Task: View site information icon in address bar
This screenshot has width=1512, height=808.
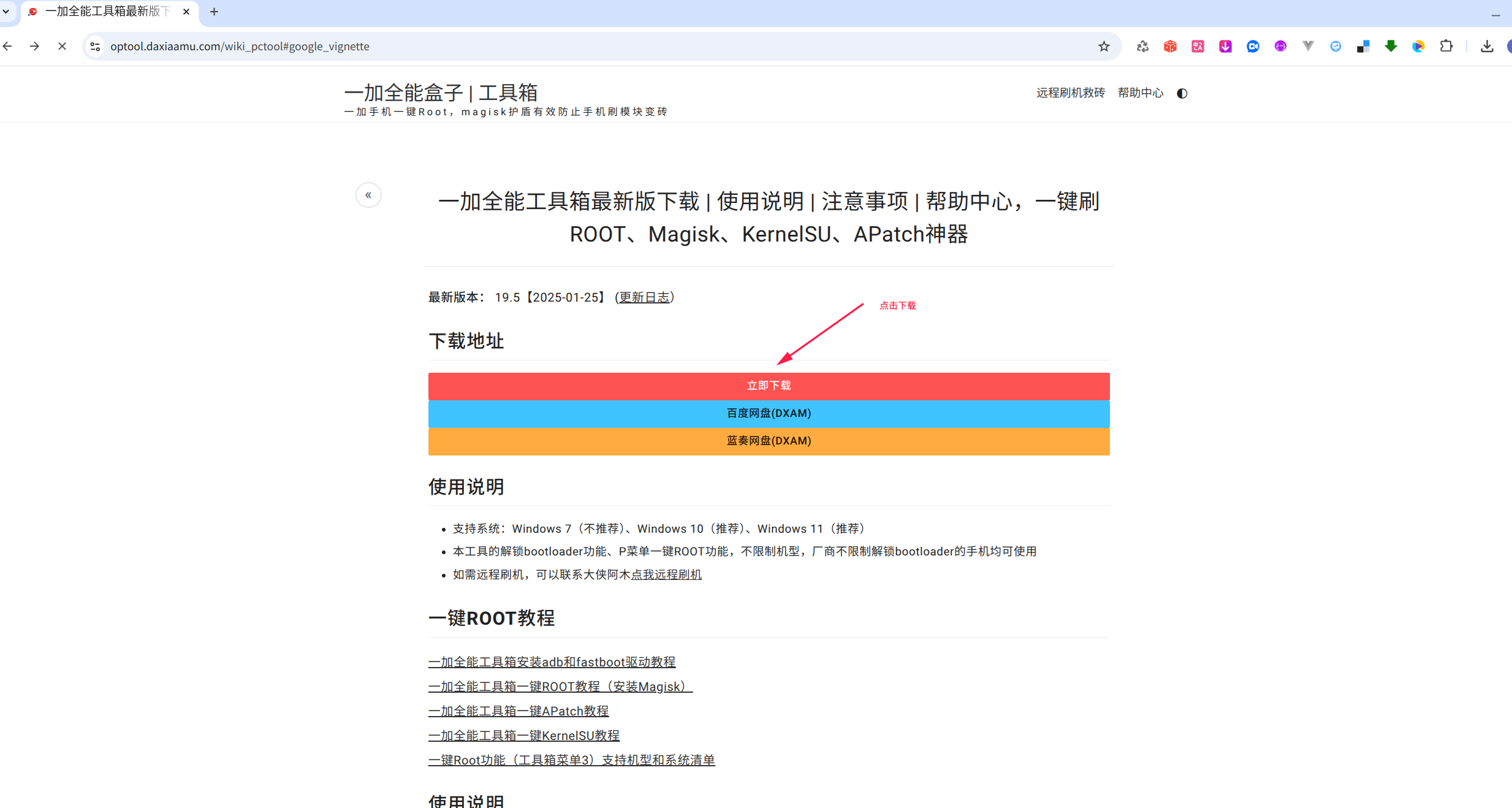Action: click(95, 47)
